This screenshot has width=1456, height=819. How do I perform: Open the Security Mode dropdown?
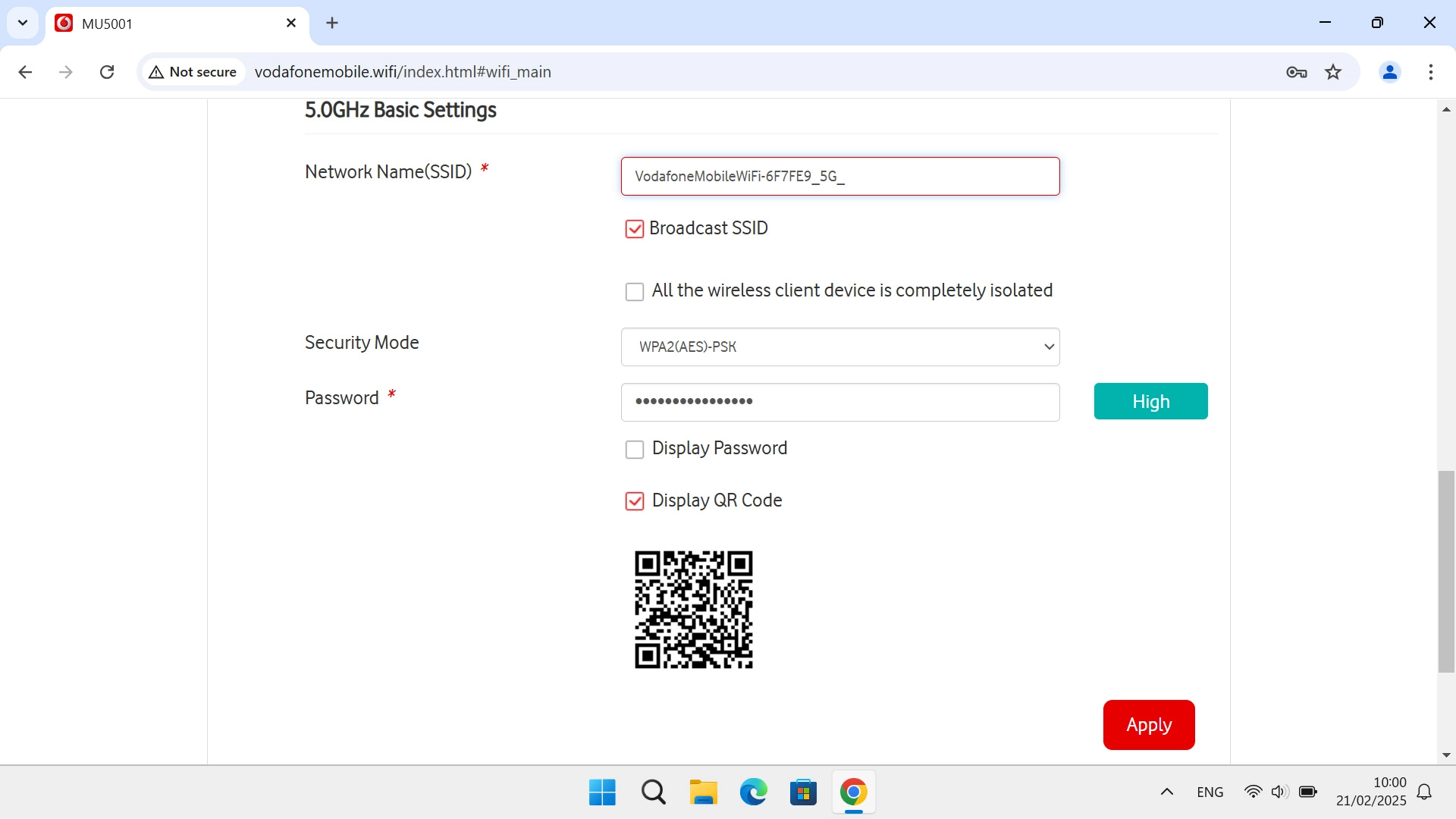pyautogui.click(x=839, y=347)
